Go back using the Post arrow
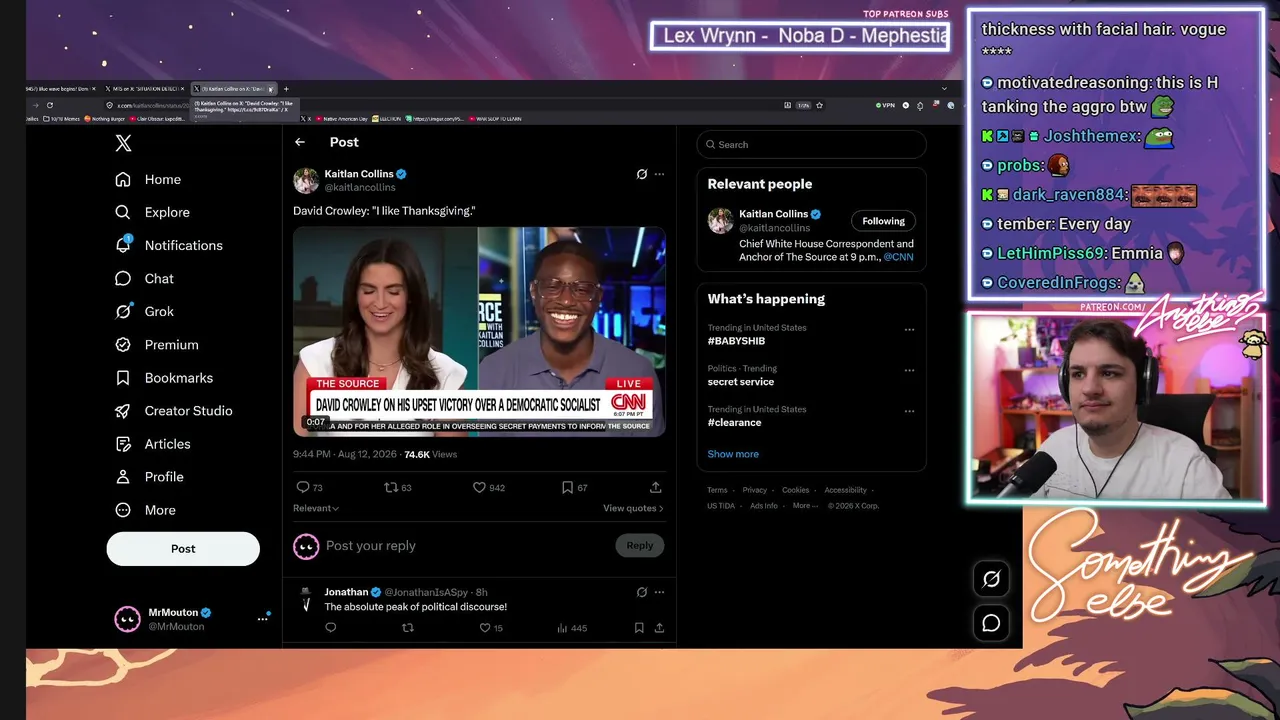Viewport: 1280px width, 720px height. [x=300, y=142]
